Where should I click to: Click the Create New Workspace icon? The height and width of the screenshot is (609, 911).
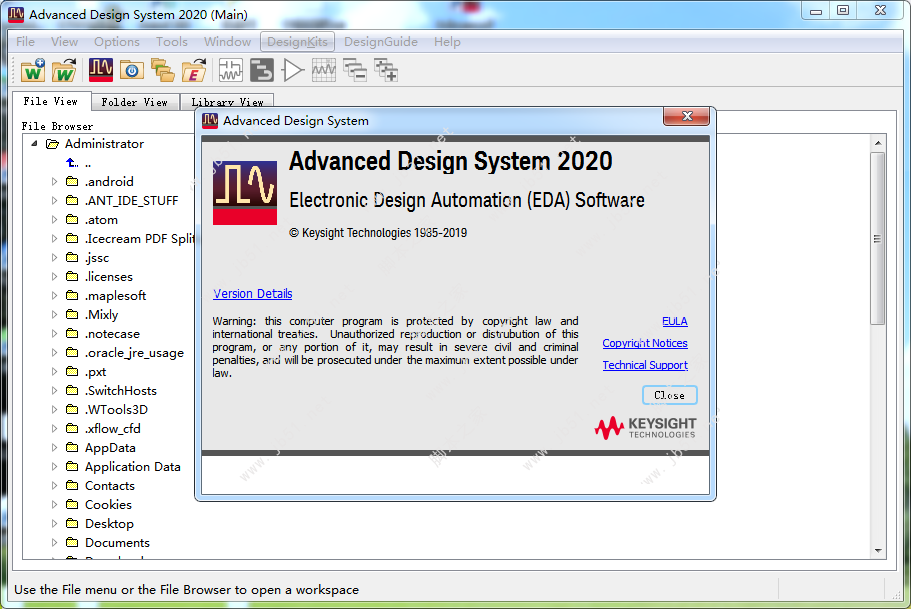click(x=33, y=70)
